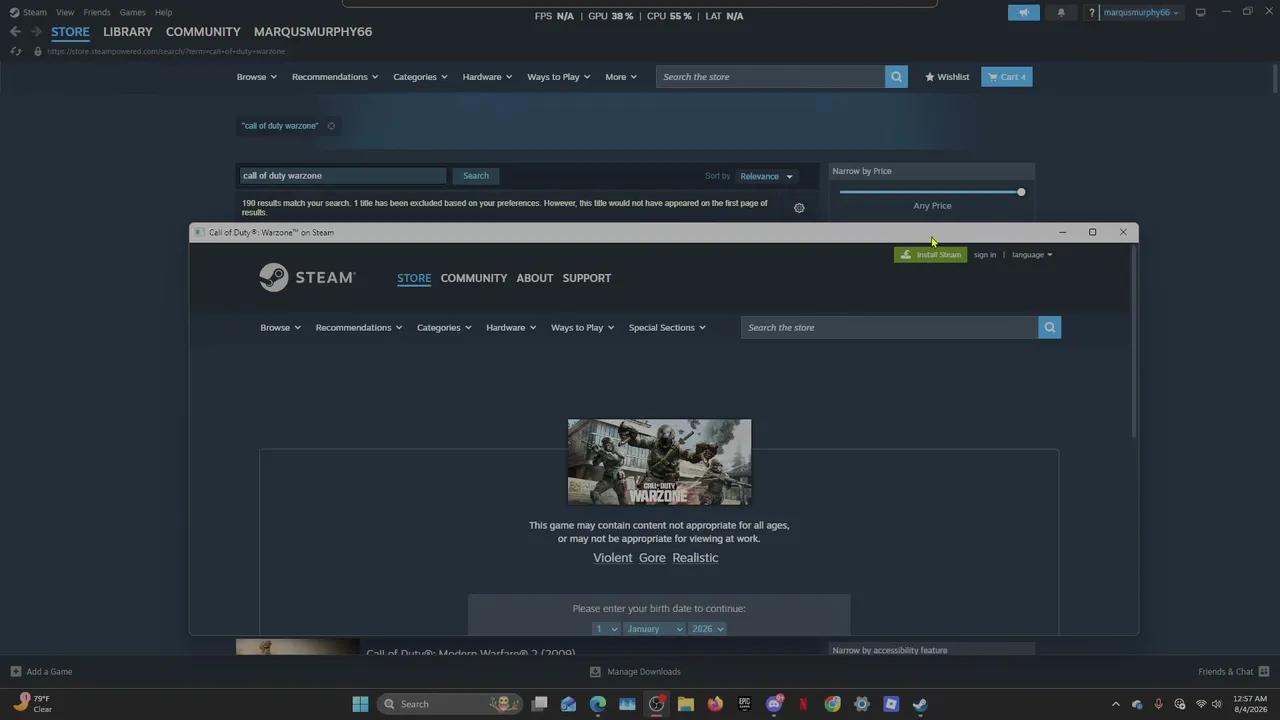The width and height of the screenshot is (1280, 720).
Task: Click the Violent content tag link
Action: coord(613,558)
